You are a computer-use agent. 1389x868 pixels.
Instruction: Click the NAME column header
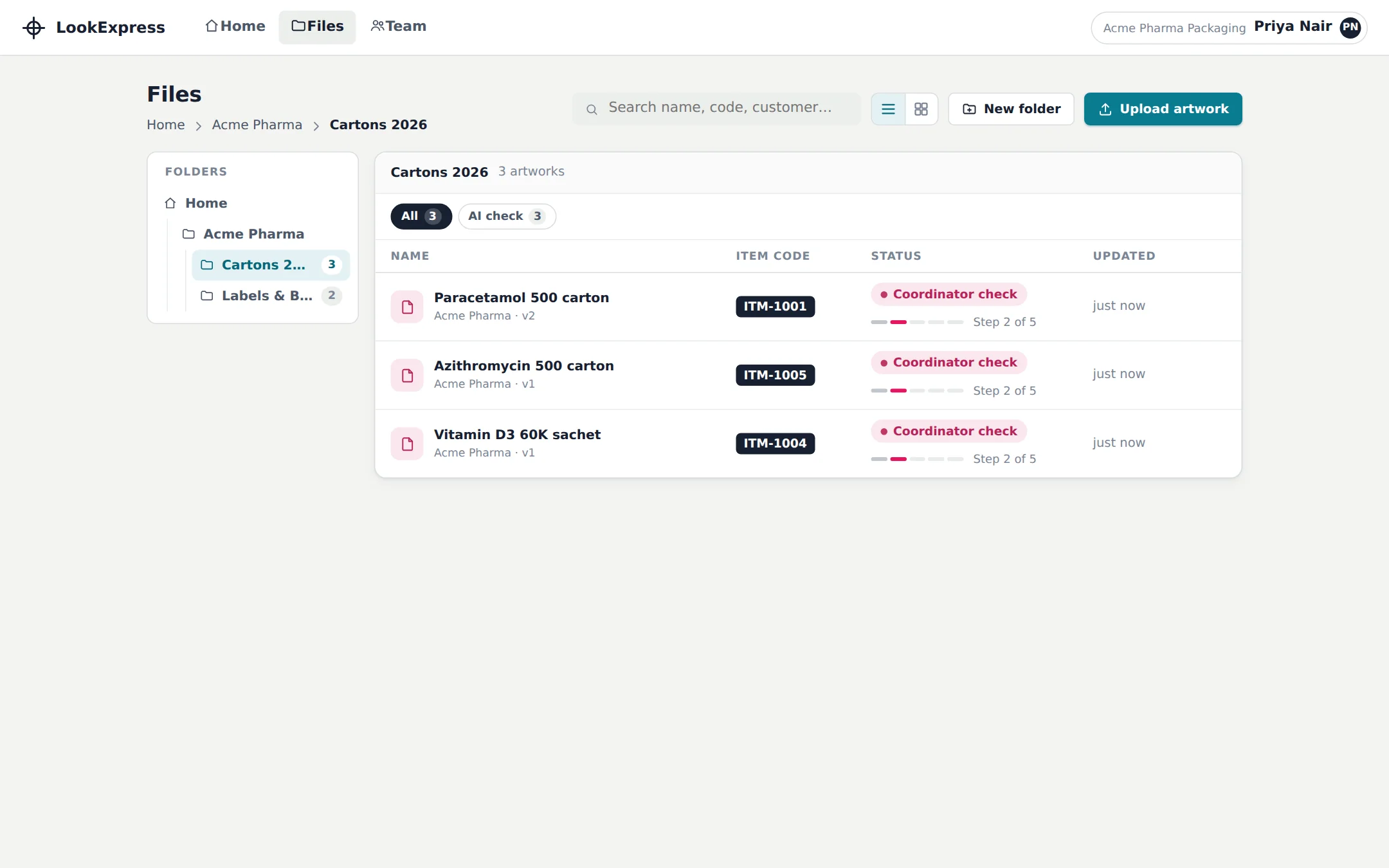(410, 256)
